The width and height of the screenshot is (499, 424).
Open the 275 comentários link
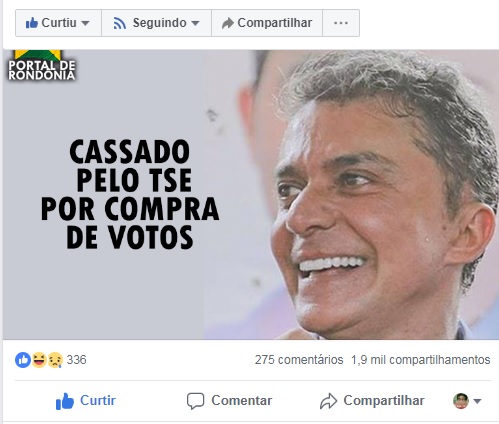pos(299,360)
